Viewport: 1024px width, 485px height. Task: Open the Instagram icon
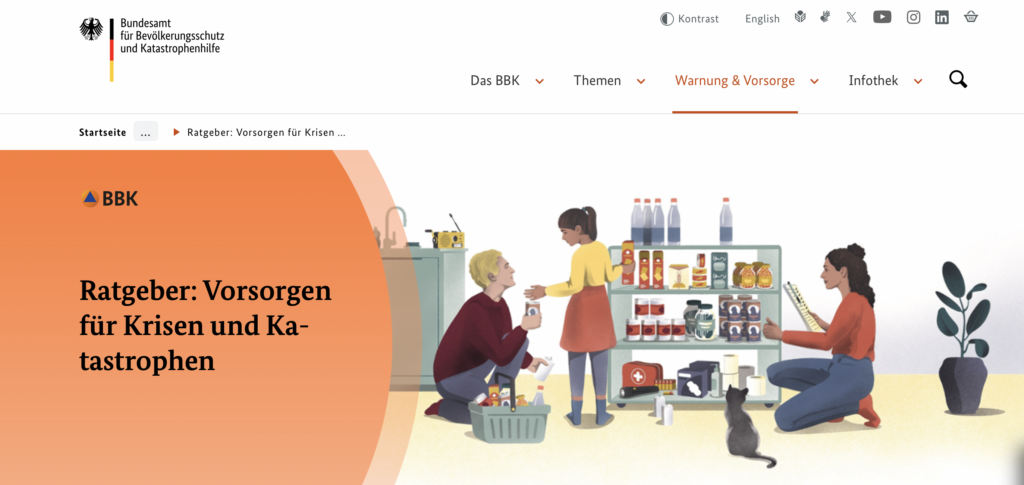point(914,18)
